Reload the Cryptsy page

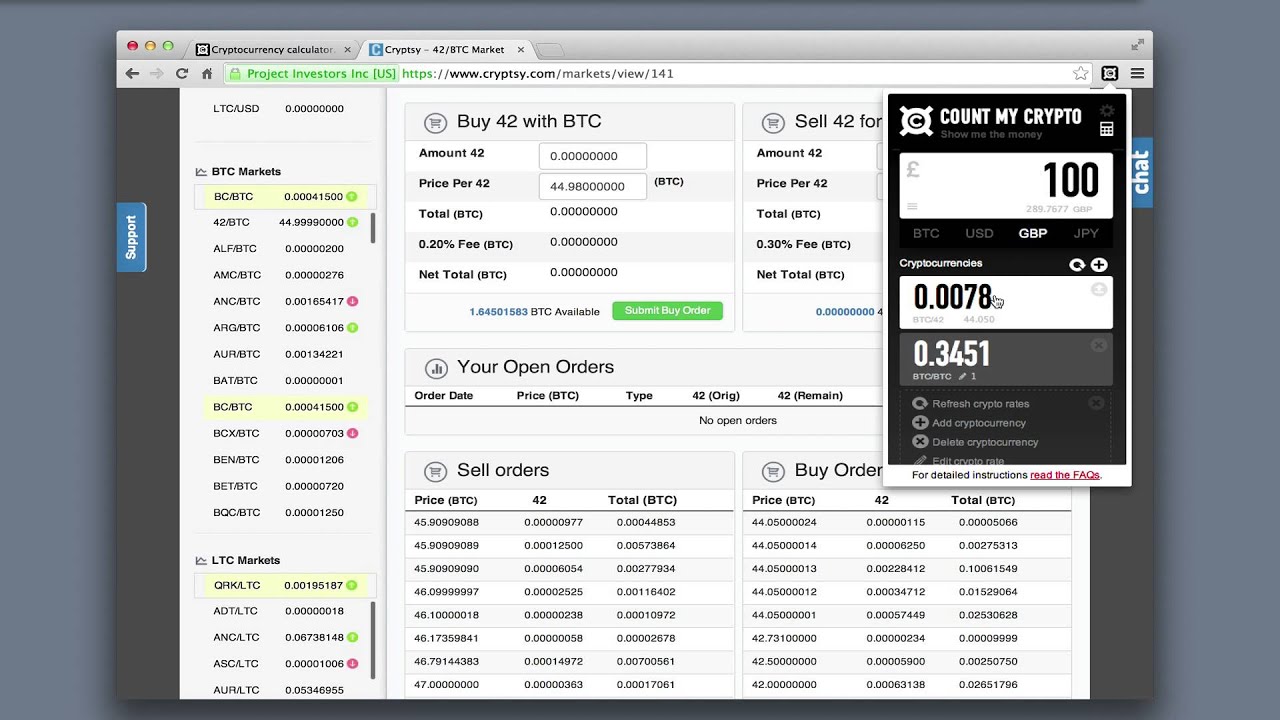point(182,73)
